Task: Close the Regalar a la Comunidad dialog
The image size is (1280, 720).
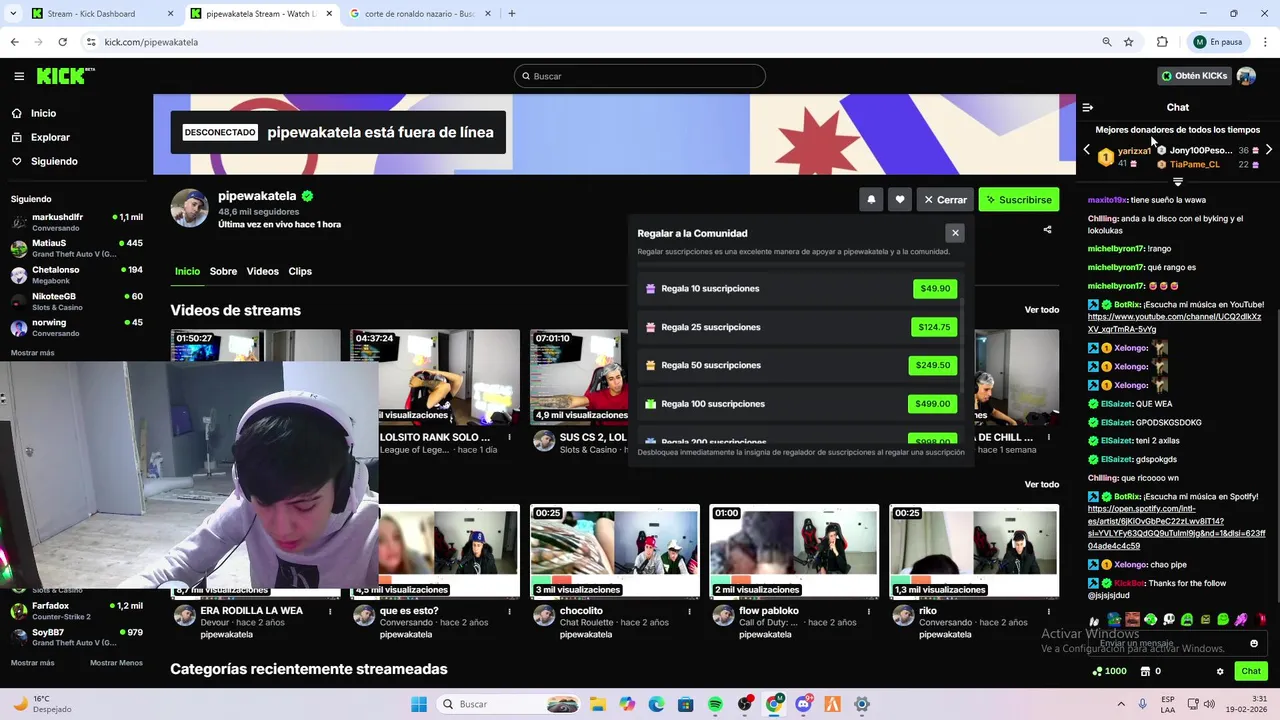Action: pos(955,233)
